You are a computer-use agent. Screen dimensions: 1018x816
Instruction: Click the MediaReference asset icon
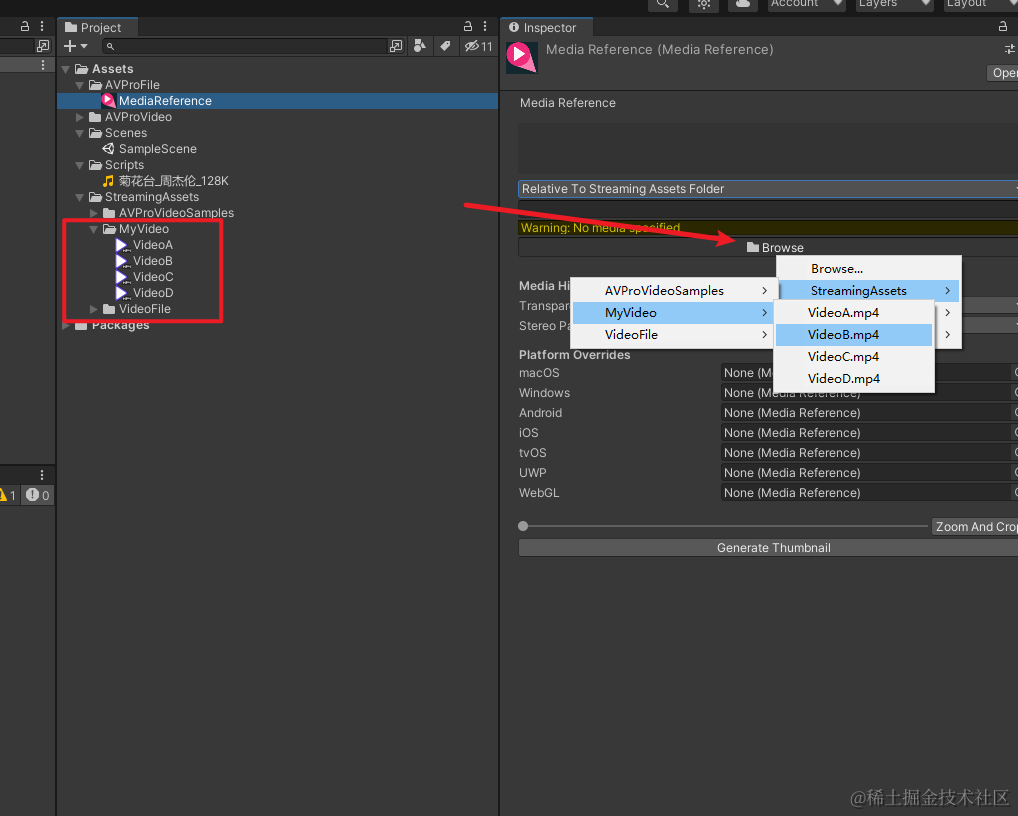(108, 101)
